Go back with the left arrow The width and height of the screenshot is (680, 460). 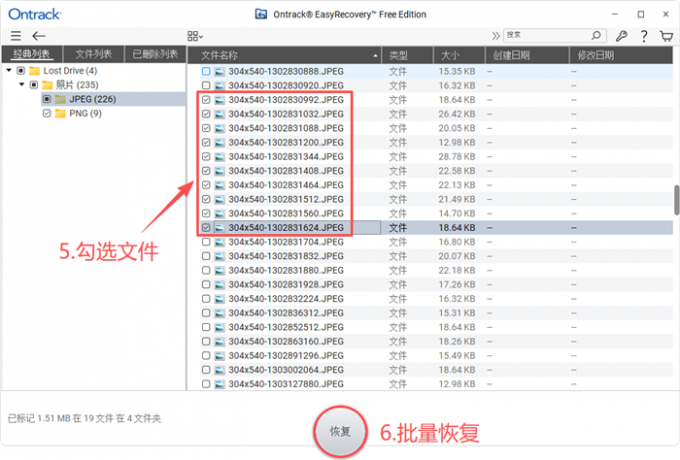39,36
